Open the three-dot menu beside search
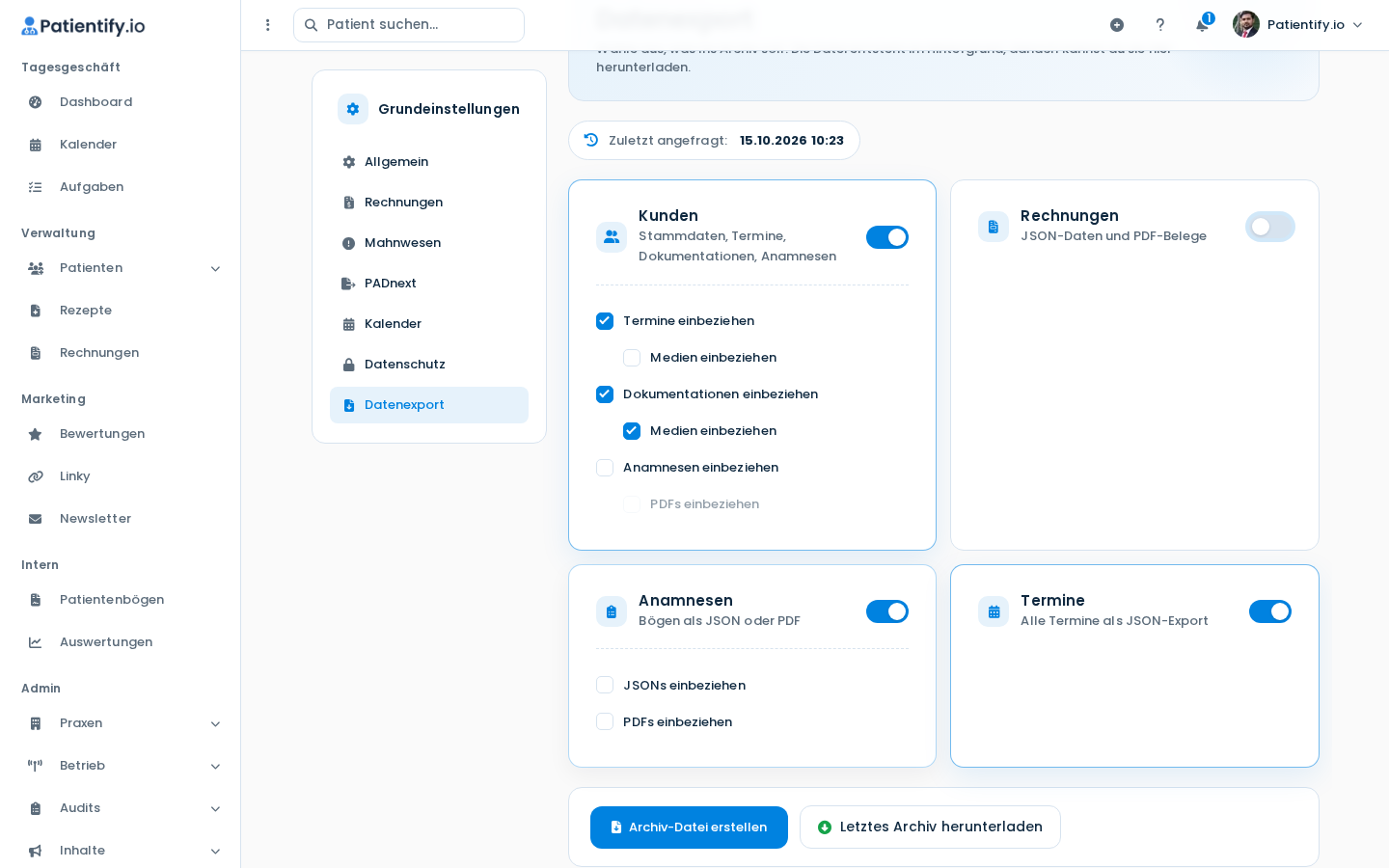 tap(268, 25)
